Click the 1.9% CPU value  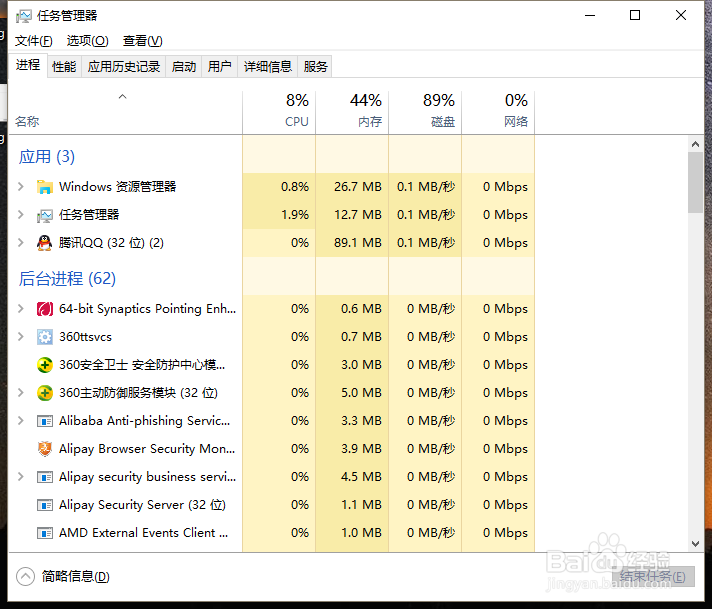pos(295,215)
